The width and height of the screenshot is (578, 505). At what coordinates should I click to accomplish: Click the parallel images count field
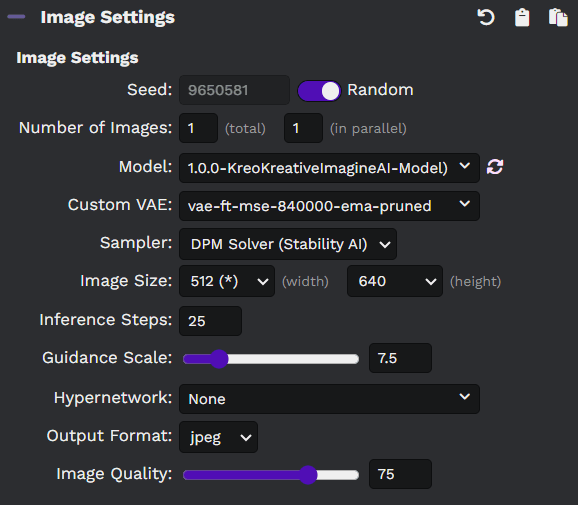click(303, 128)
